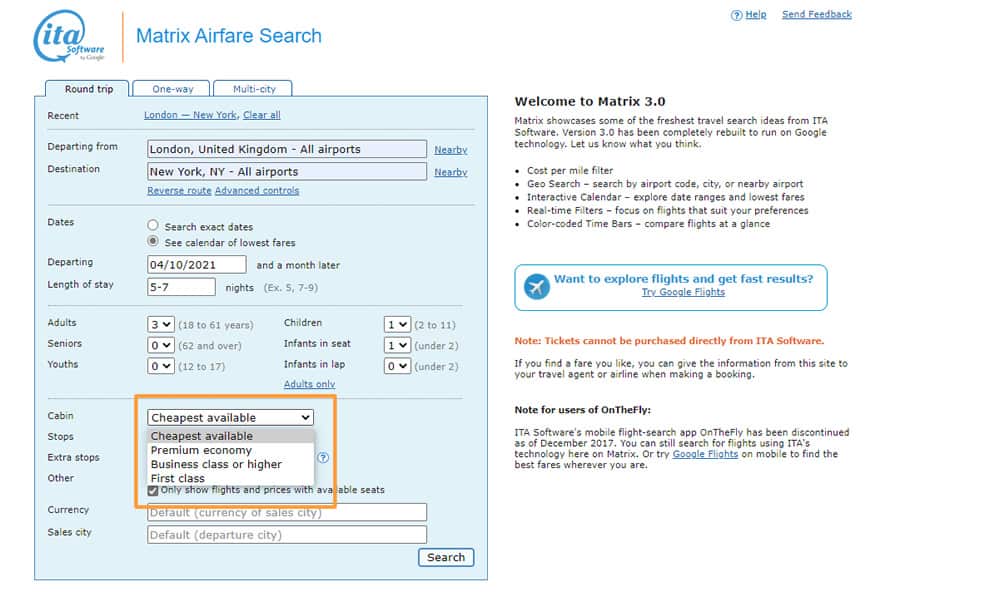This screenshot has width=1000, height=592.
Task: Open the Help link
Action: tap(756, 15)
